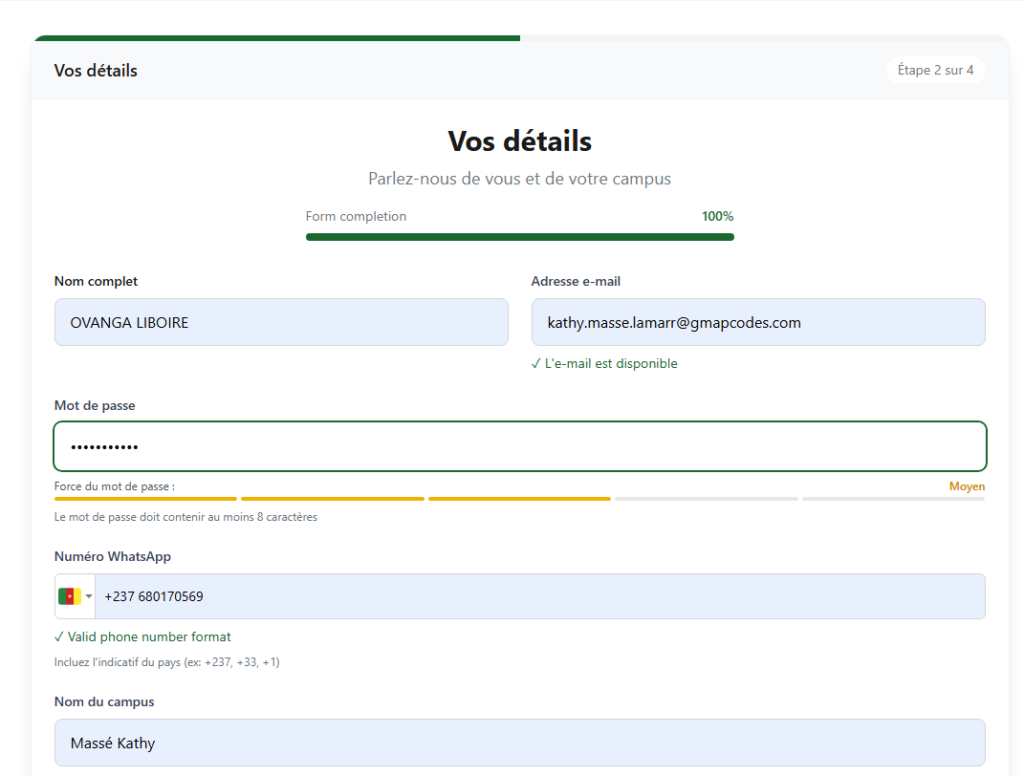Click the Nom complet label
The width and height of the screenshot is (1024, 776).
coord(96,282)
